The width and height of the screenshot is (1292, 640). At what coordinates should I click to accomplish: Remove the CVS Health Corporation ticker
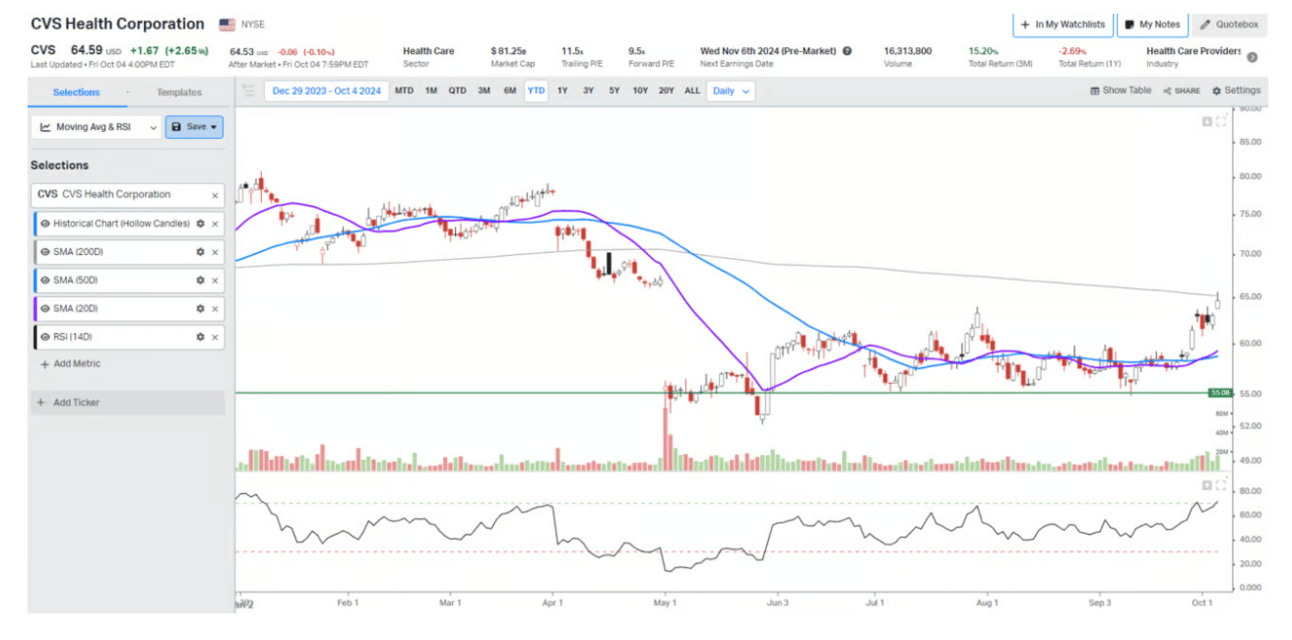click(x=214, y=195)
